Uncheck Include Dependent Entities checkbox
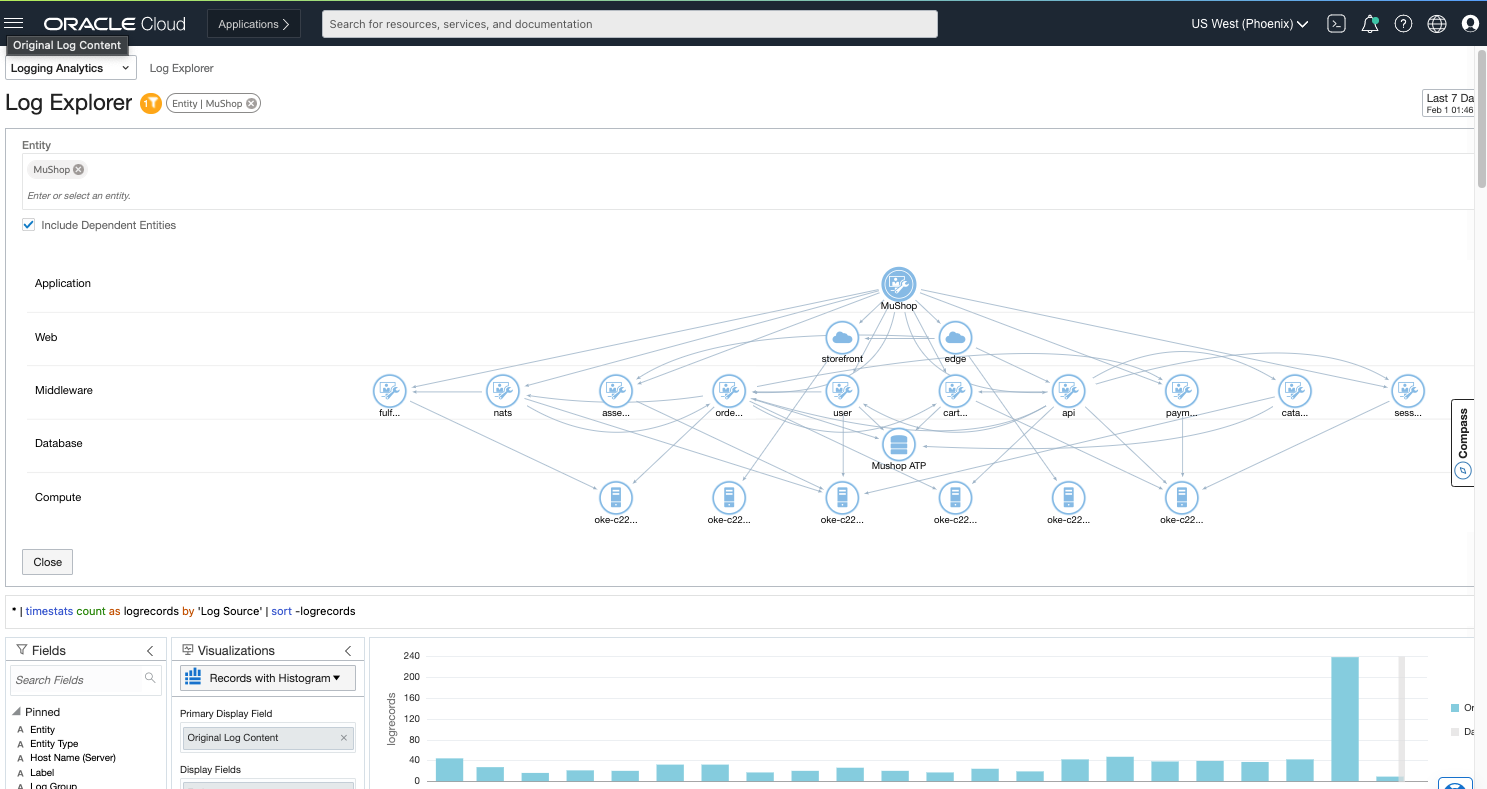1487x789 pixels. 29,225
